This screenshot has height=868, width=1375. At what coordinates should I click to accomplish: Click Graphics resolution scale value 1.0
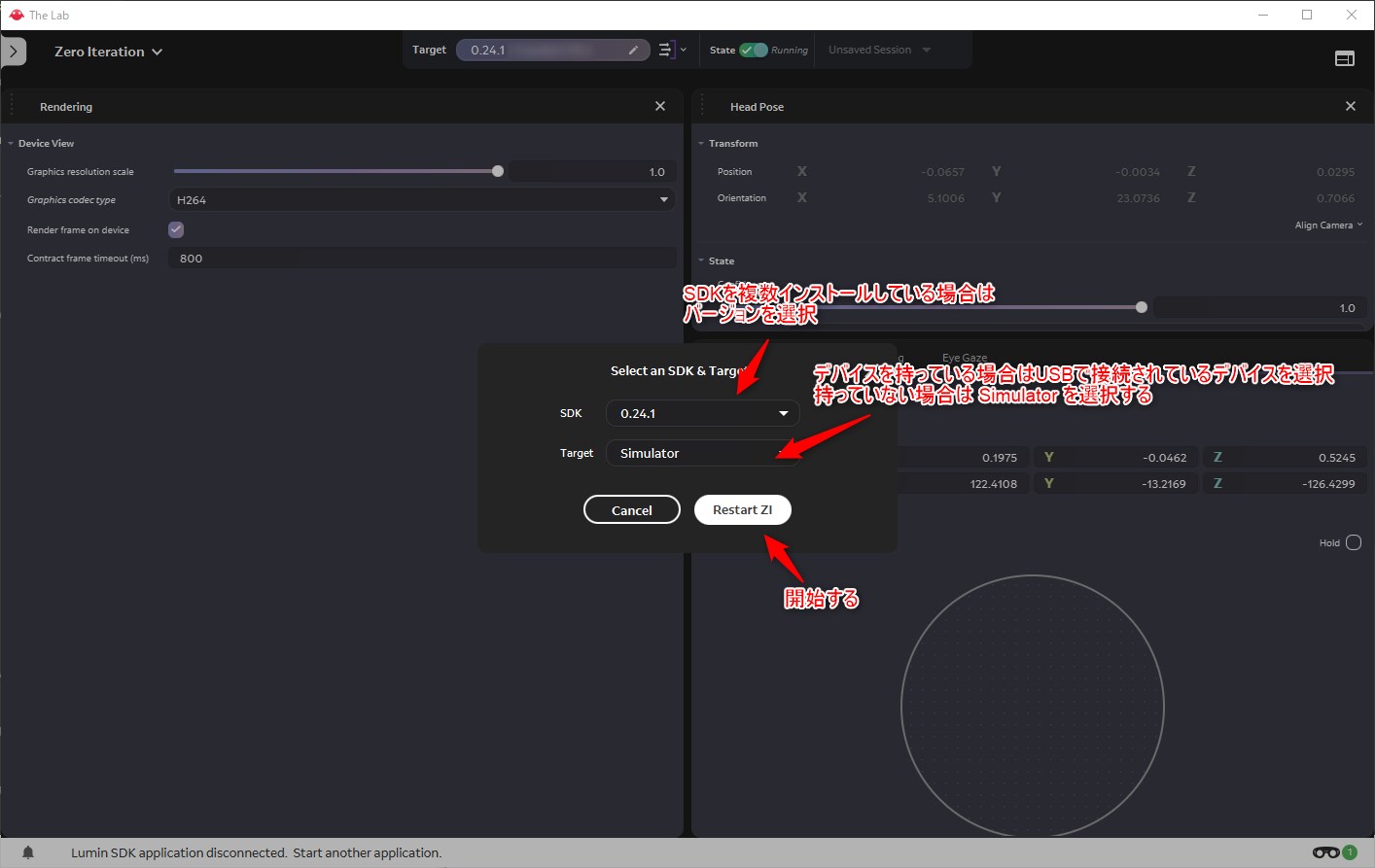click(x=592, y=172)
